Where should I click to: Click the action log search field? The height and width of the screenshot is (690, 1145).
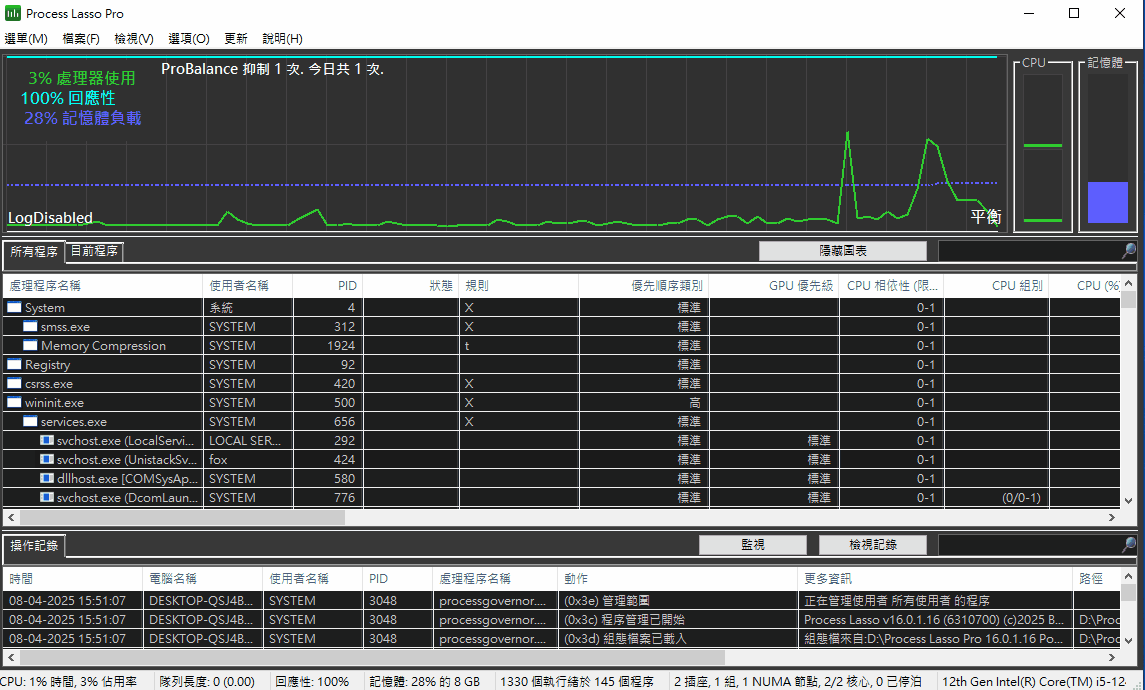point(1030,545)
